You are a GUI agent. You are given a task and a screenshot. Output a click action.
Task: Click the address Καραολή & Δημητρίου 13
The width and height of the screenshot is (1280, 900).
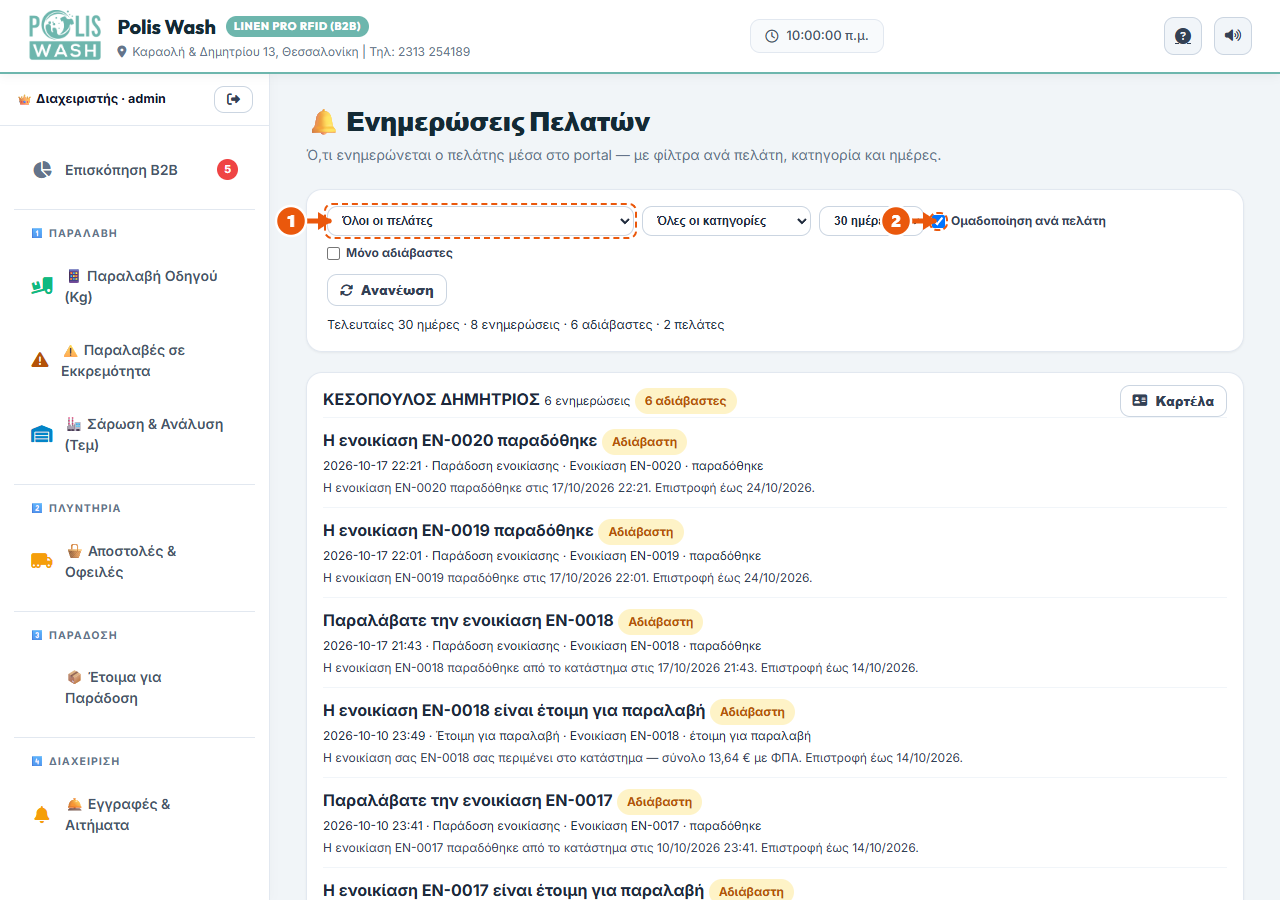pos(204,52)
